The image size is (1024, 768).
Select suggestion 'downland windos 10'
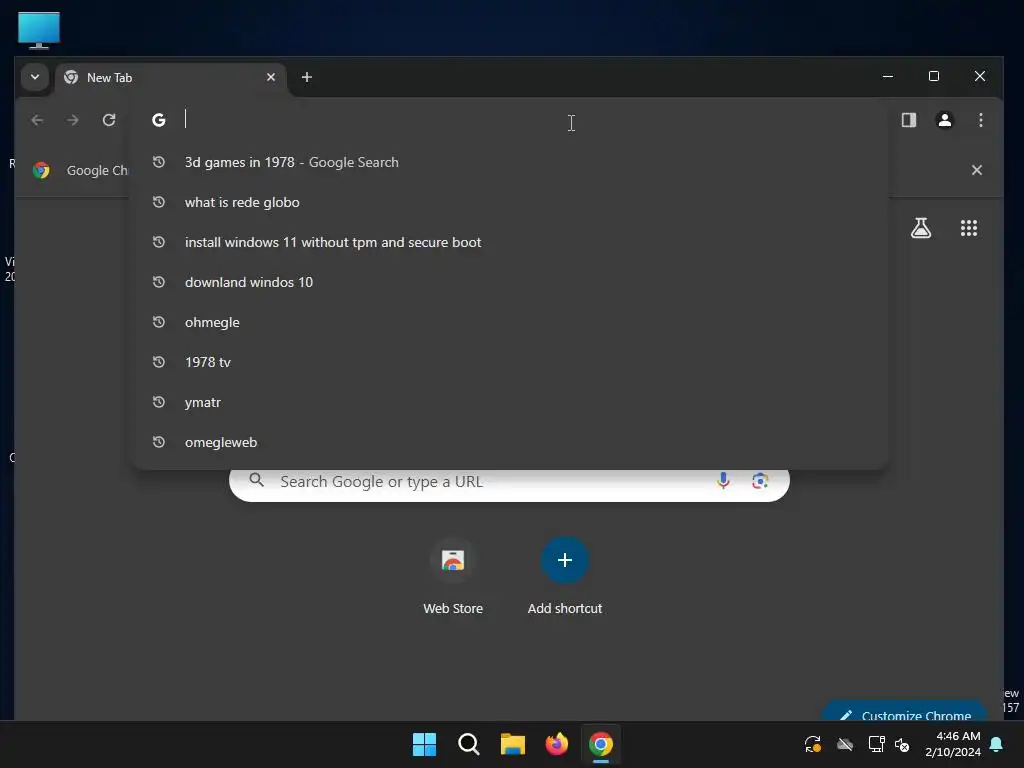click(x=509, y=282)
